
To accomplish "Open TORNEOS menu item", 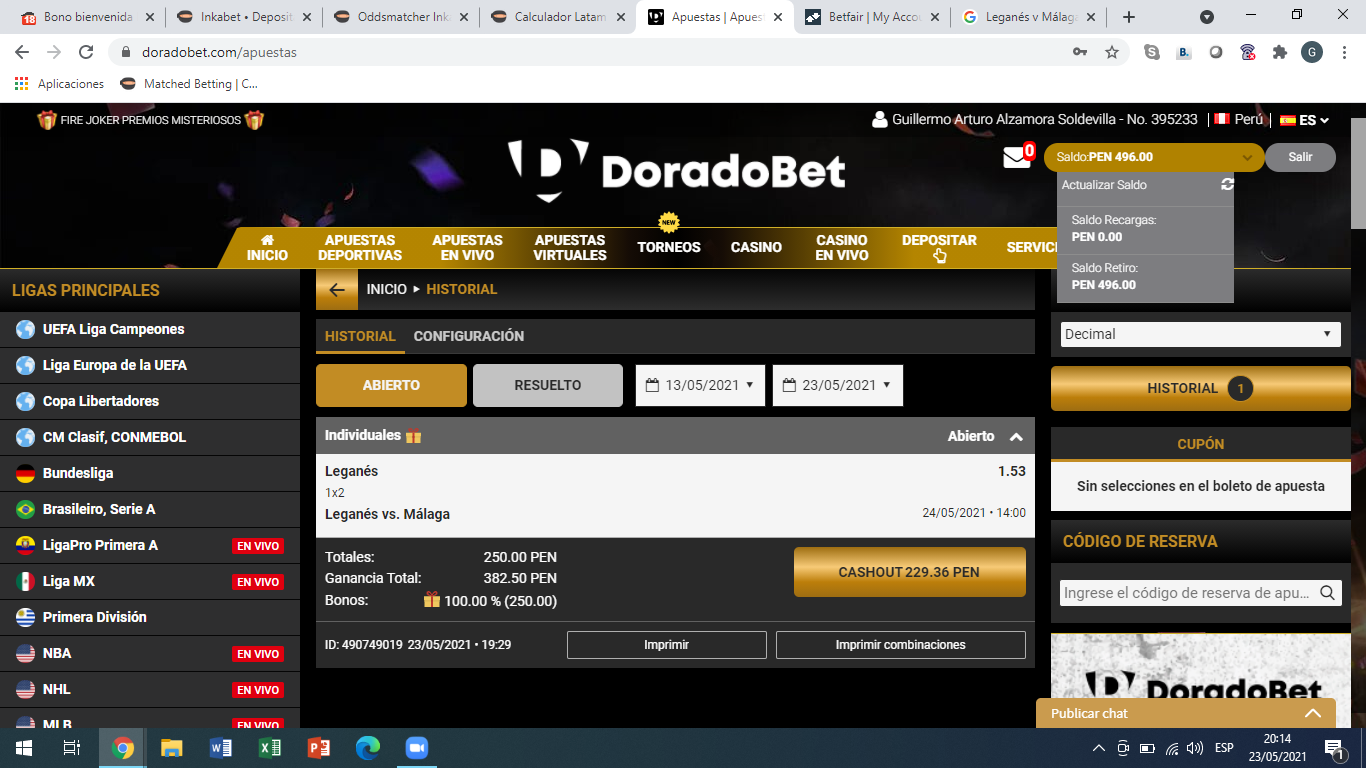I will pos(669,247).
